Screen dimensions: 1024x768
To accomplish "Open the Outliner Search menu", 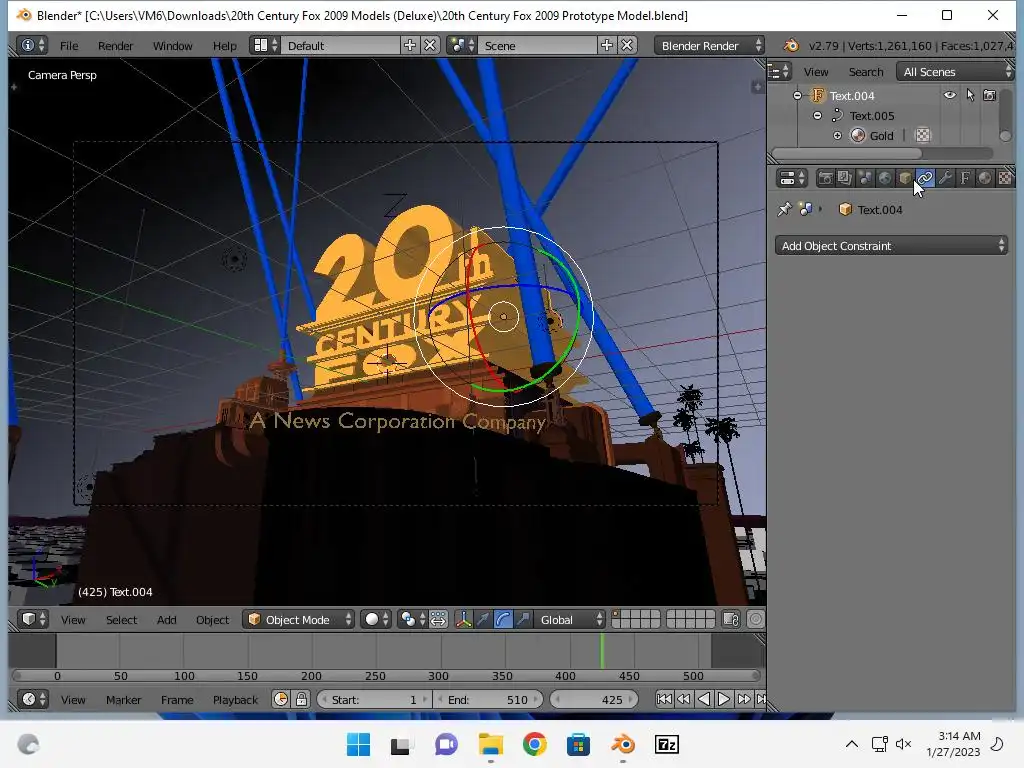I will [865, 72].
